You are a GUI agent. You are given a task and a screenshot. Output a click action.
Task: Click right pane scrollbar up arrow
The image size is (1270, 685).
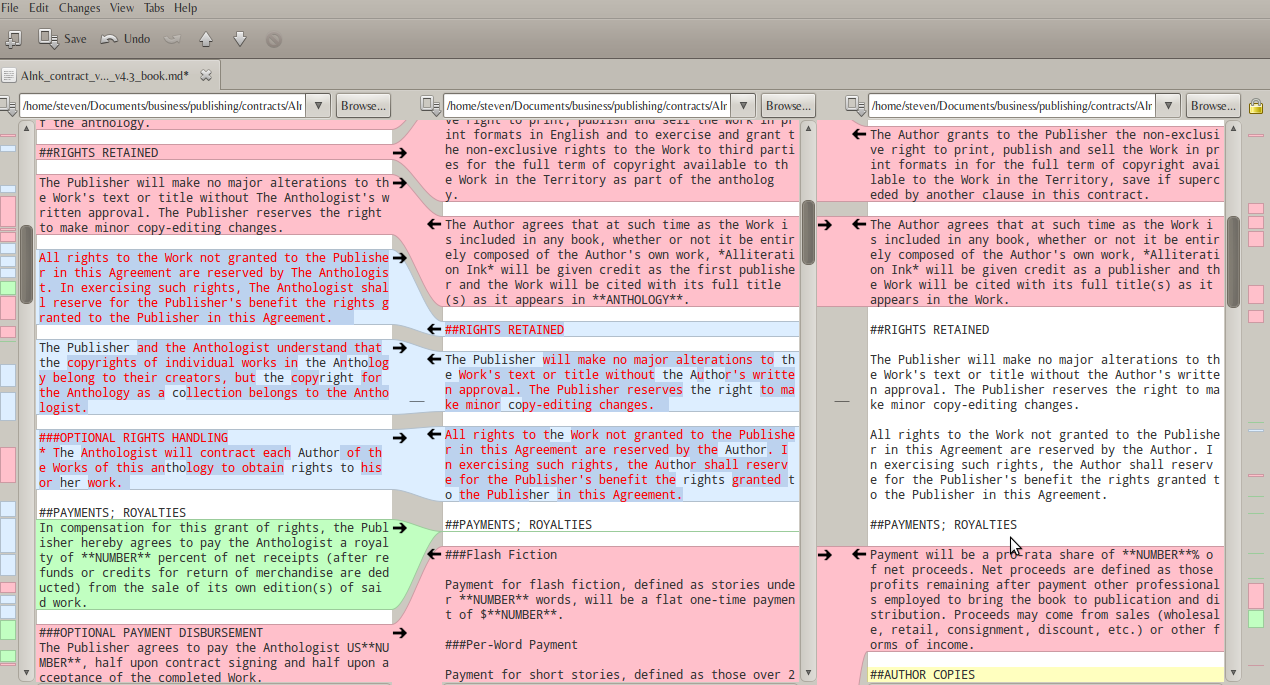(1233, 128)
